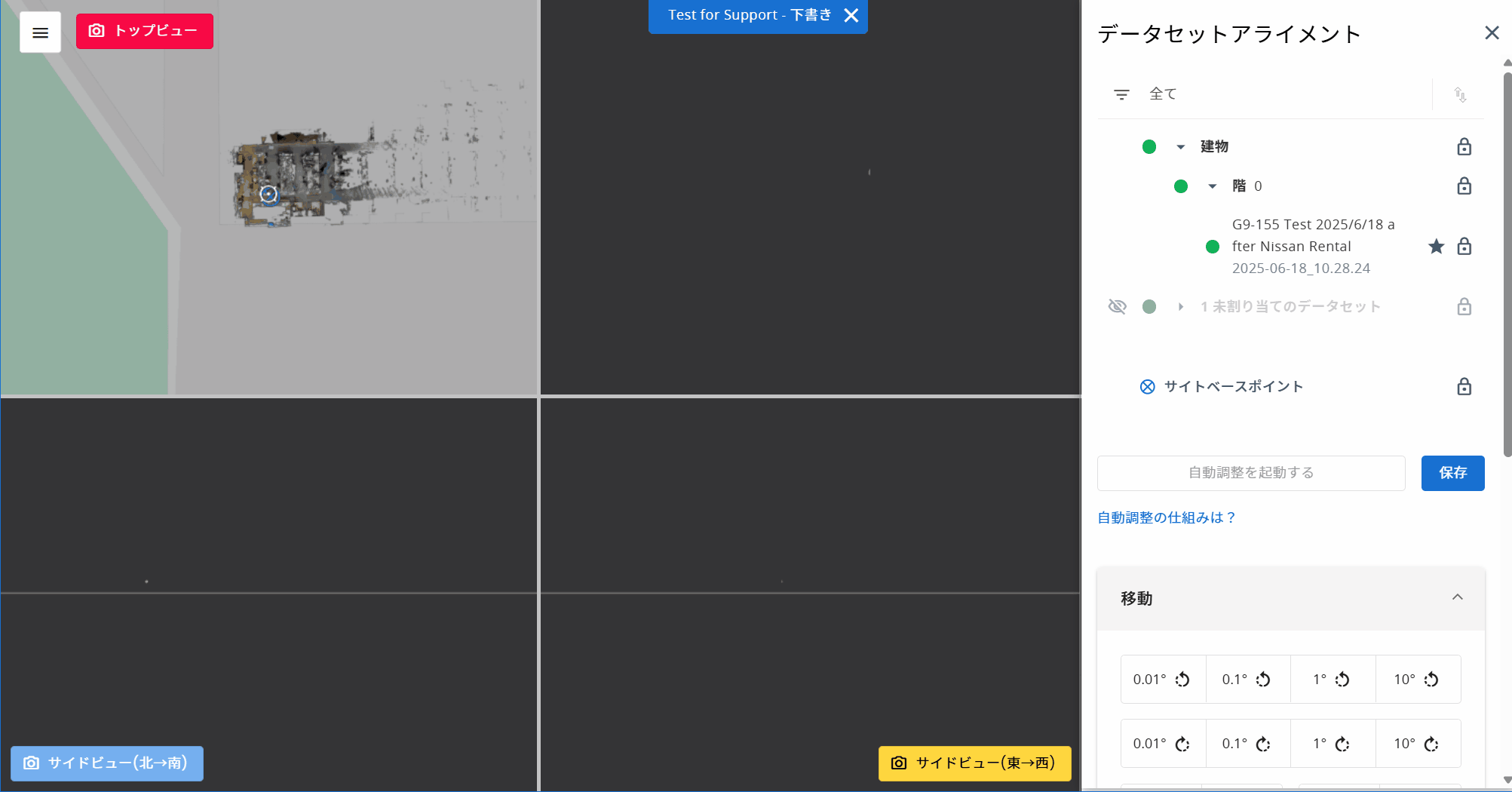Click the circular position marker on the point cloud
Image resolution: width=1512 pixels, height=792 pixels.
[x=268, y=194]
